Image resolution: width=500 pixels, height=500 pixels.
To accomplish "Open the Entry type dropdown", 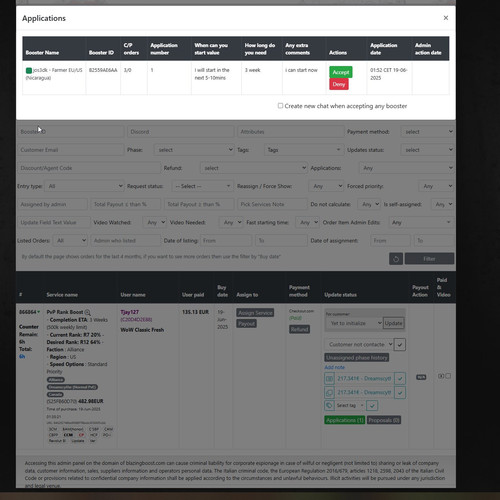I will coord(84,186).
